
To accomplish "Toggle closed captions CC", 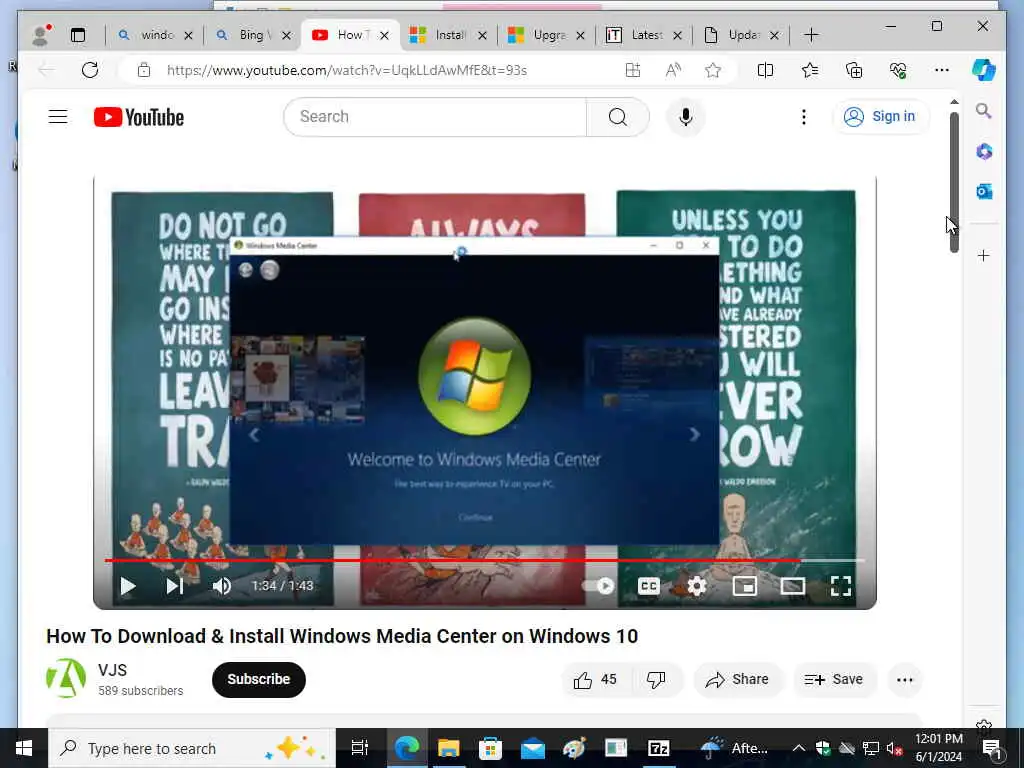I will click(x=648, y=586).
